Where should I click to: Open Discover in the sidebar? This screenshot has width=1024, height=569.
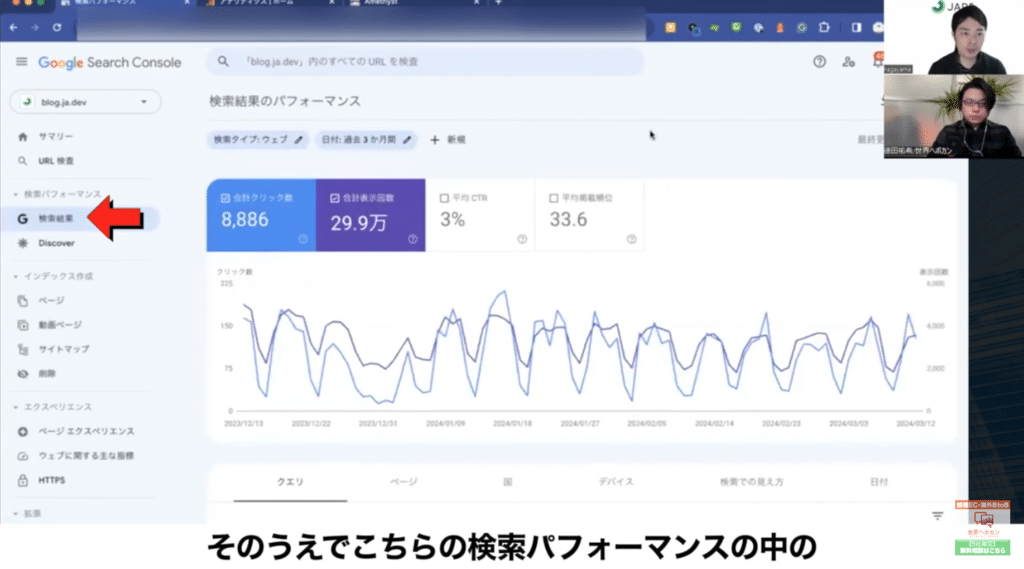(x=56, y=243)
